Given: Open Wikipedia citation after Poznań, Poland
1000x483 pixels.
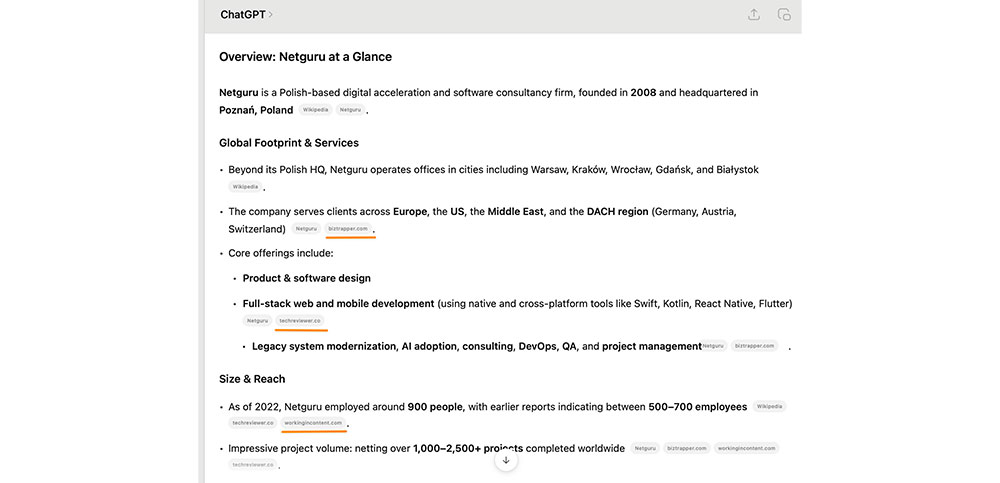Looking at the screenshot, I should [x=315, y=110].
